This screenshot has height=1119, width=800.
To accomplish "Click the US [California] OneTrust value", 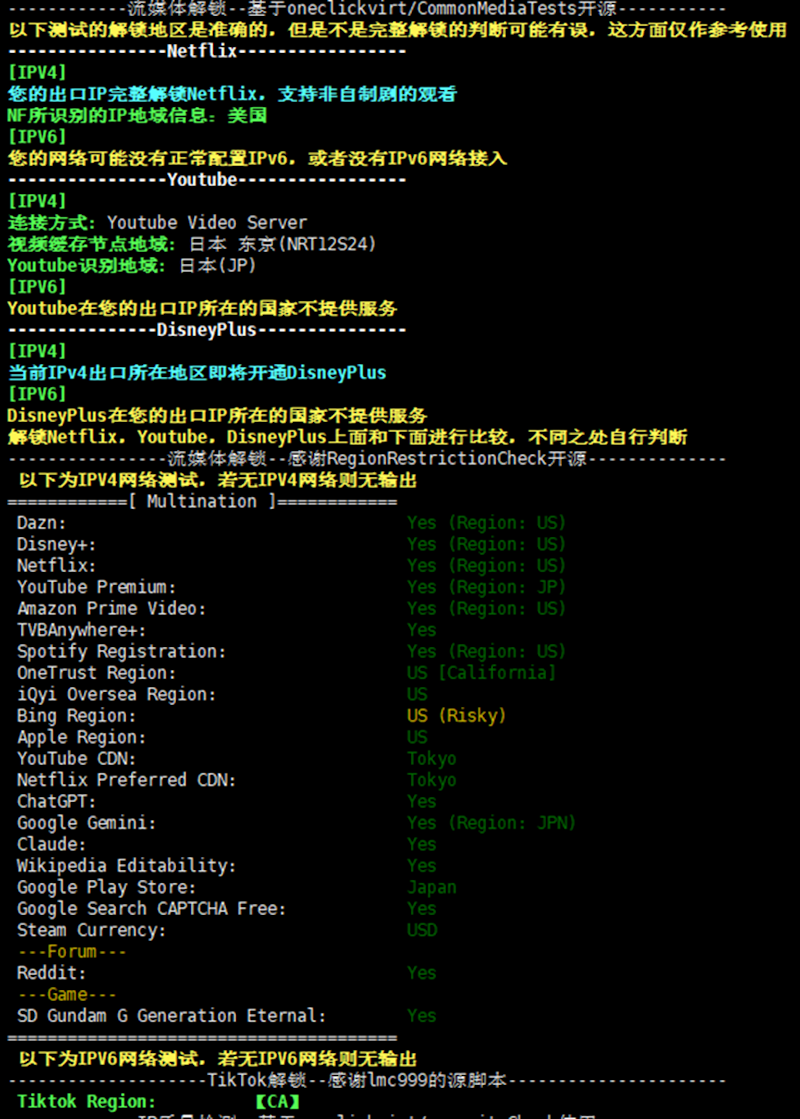I will 481,673.
